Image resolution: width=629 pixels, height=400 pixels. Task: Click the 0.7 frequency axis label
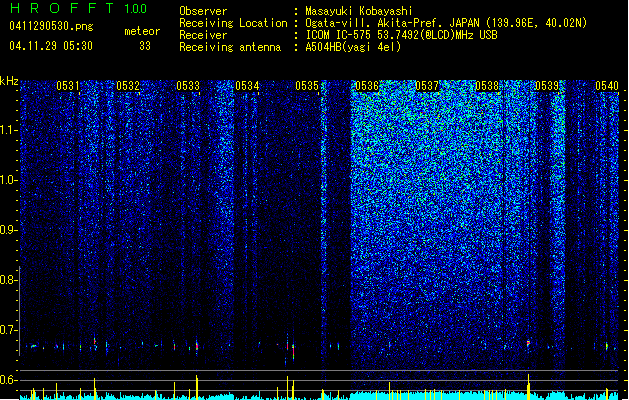8,330
